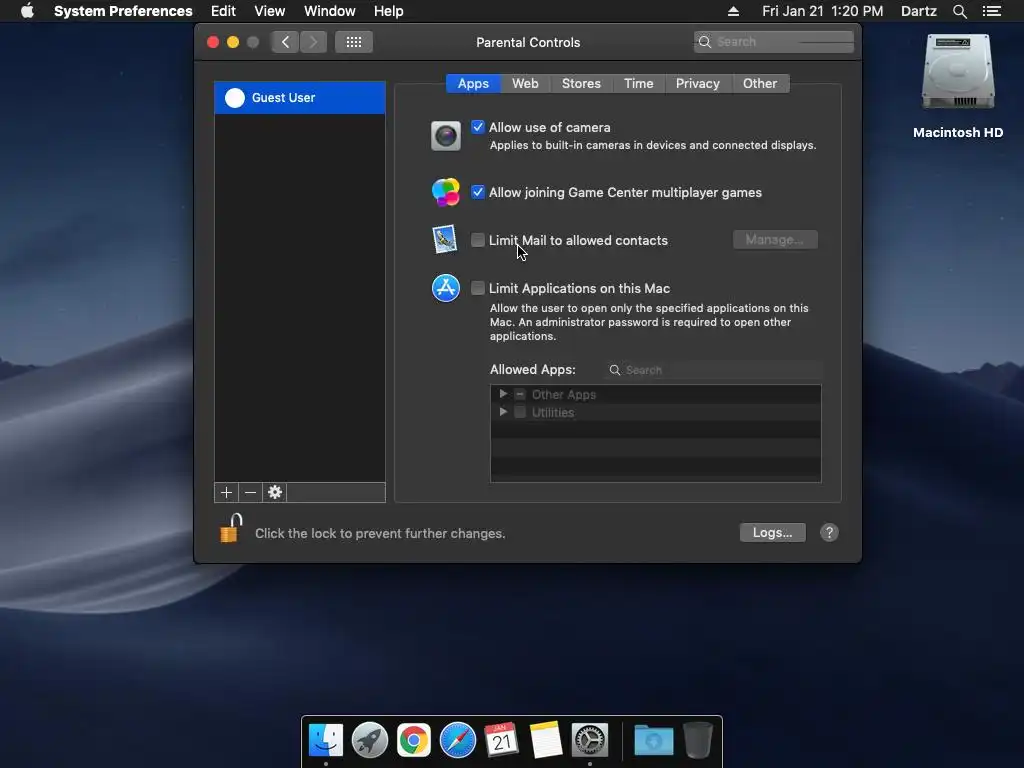The height and width of the screenshot is (768, 1024).
Task: Switch to the Time tab
Action: coord(638,84)
